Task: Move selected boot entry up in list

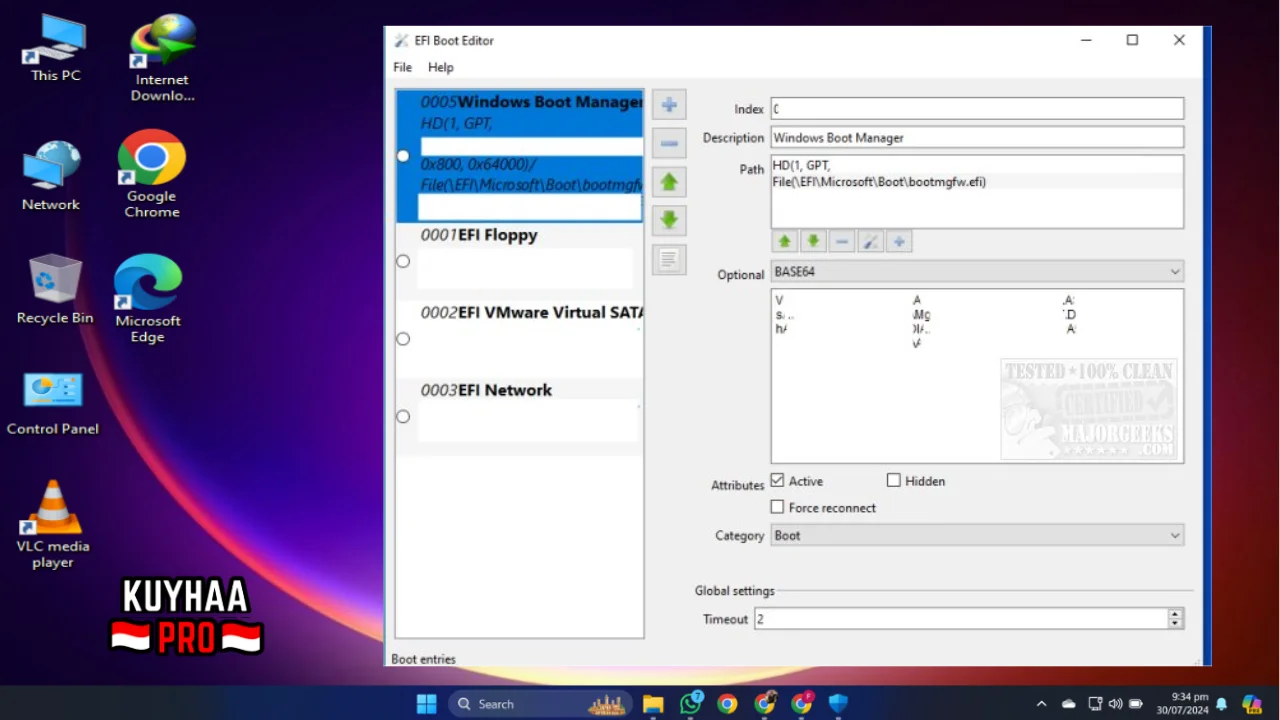Action: (x=669, y=182)
